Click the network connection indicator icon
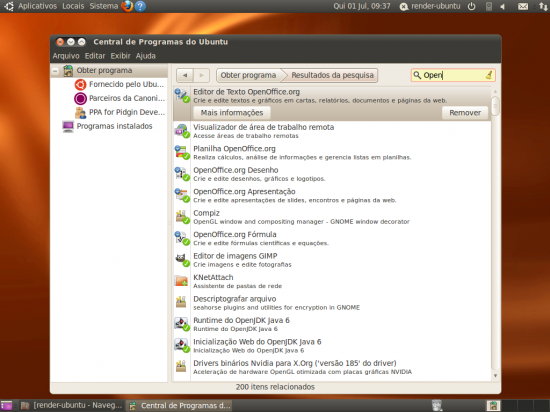This screenshot has width=550, height=412. tap(543, 6)
